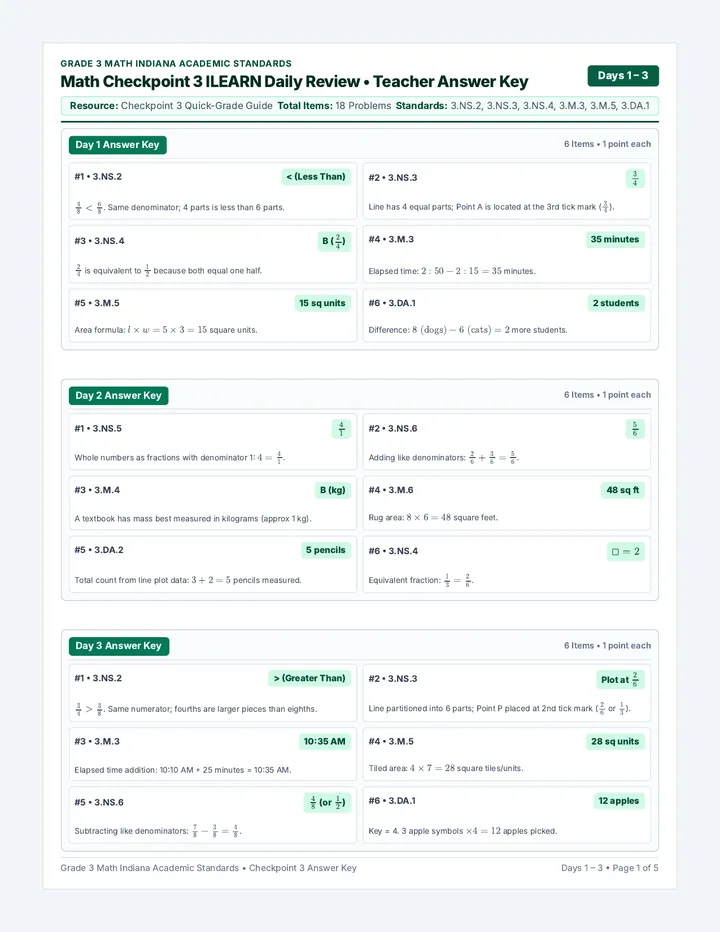Image resolution: width=720 pixels, height=932 pixels.
Task: Click the Resource Checkpoint 3 Quick-Grade Guide text
Action: tap(171, 106)
